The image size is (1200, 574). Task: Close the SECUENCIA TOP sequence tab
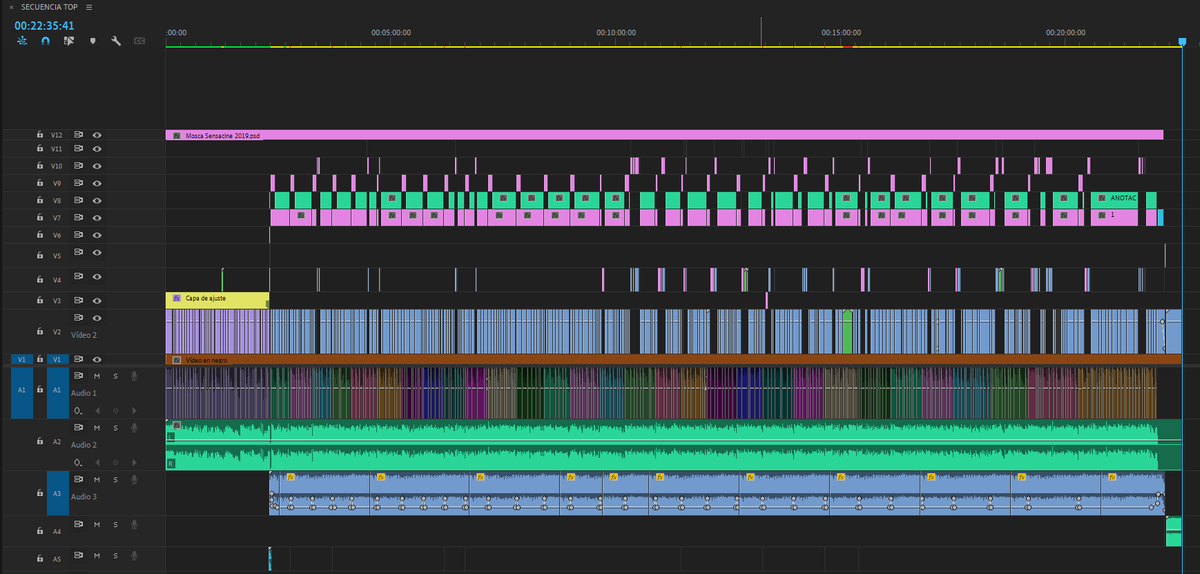[x=11, y=7]
